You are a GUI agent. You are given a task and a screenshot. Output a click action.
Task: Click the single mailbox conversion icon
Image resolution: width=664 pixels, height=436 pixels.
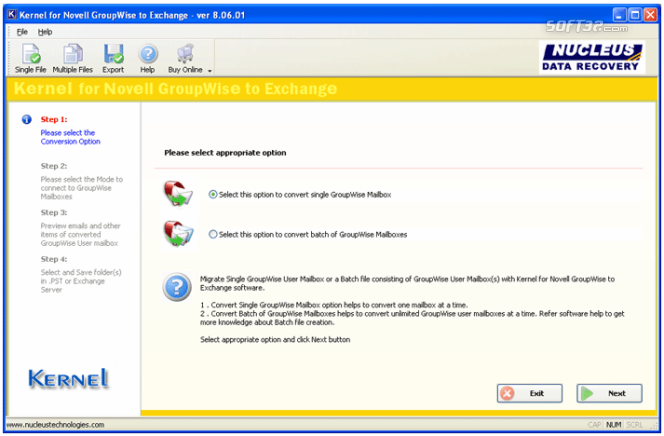click(x=179, y=194)
